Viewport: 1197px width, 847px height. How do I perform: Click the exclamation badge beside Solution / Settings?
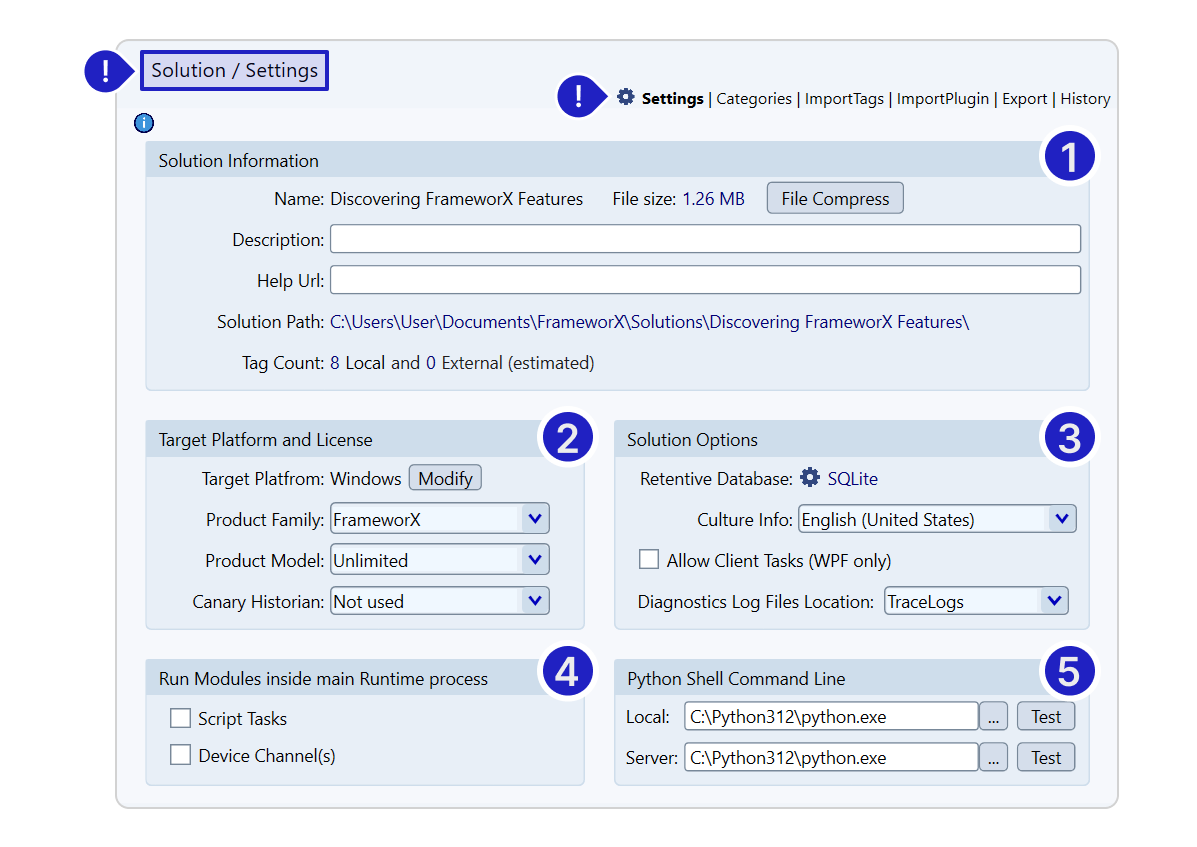tap(106, 71)
